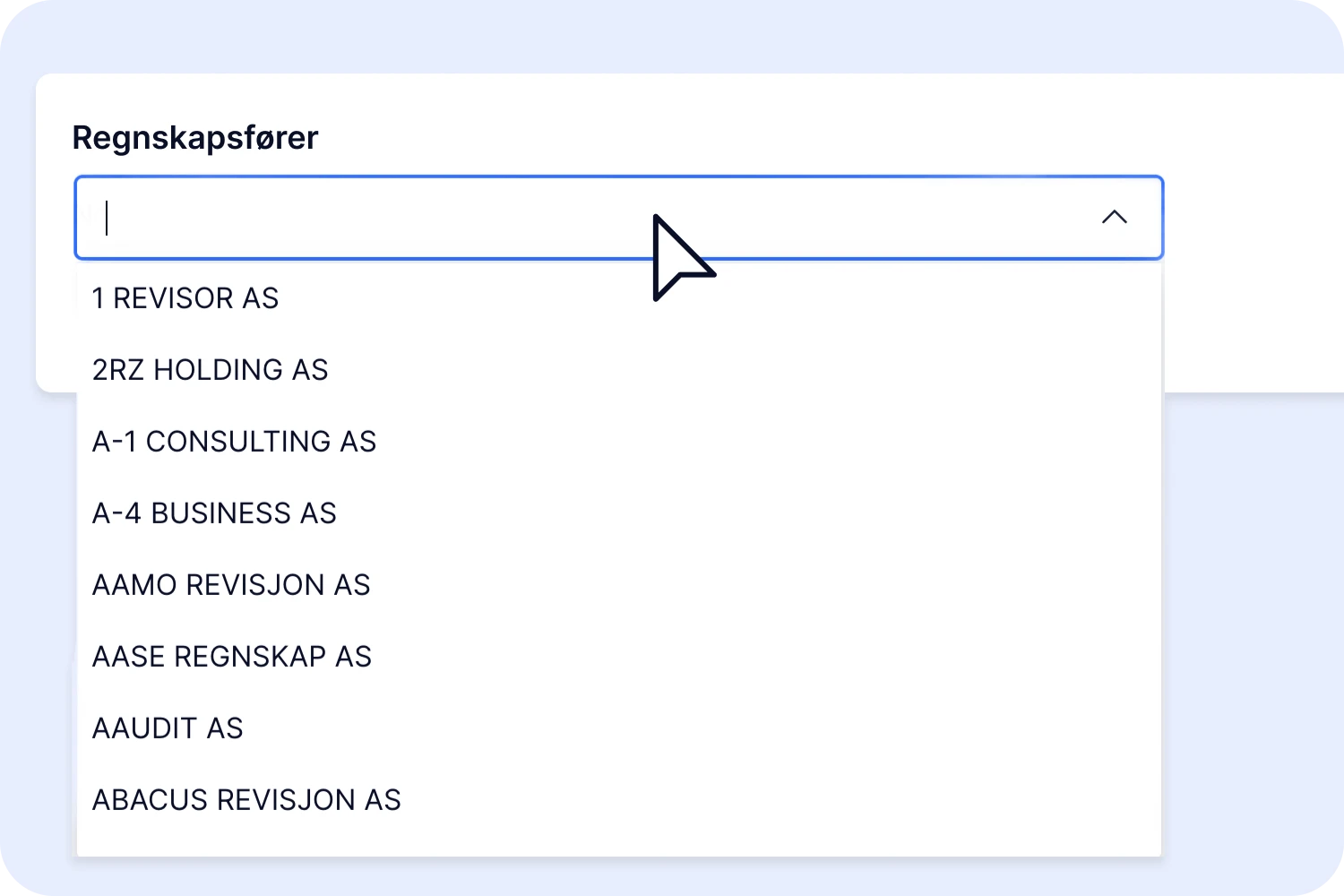Select A-4 BUSINESS AS entry
Image resolution: width=1344 pixels, height=896 pixels.
click(214, 513)
